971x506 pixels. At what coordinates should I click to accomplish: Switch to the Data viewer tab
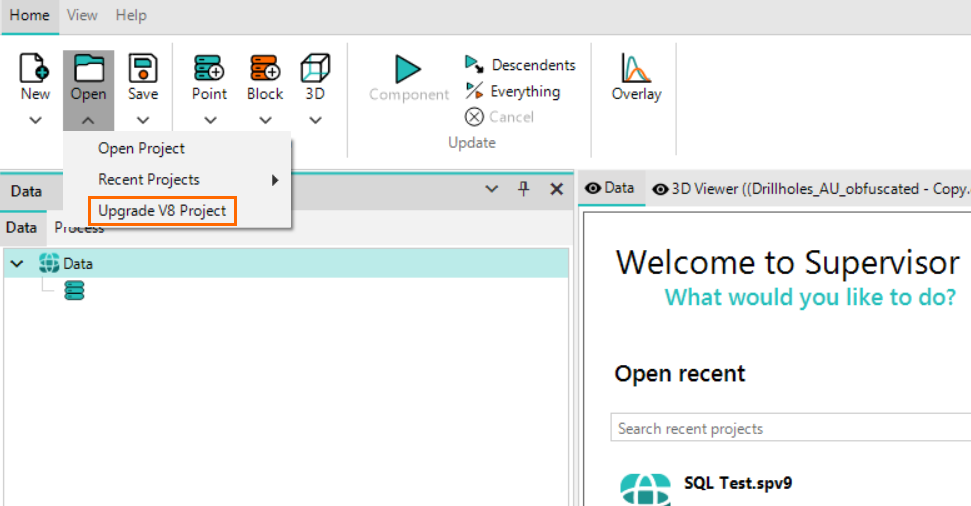click(x=611, y=188)
